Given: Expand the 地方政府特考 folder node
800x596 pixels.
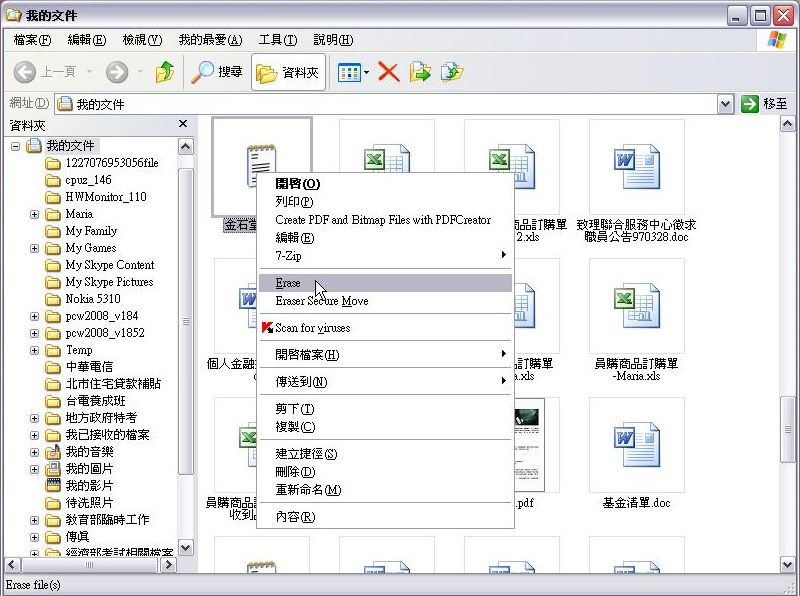Looking at the screenshot, I should pos(34,418).
